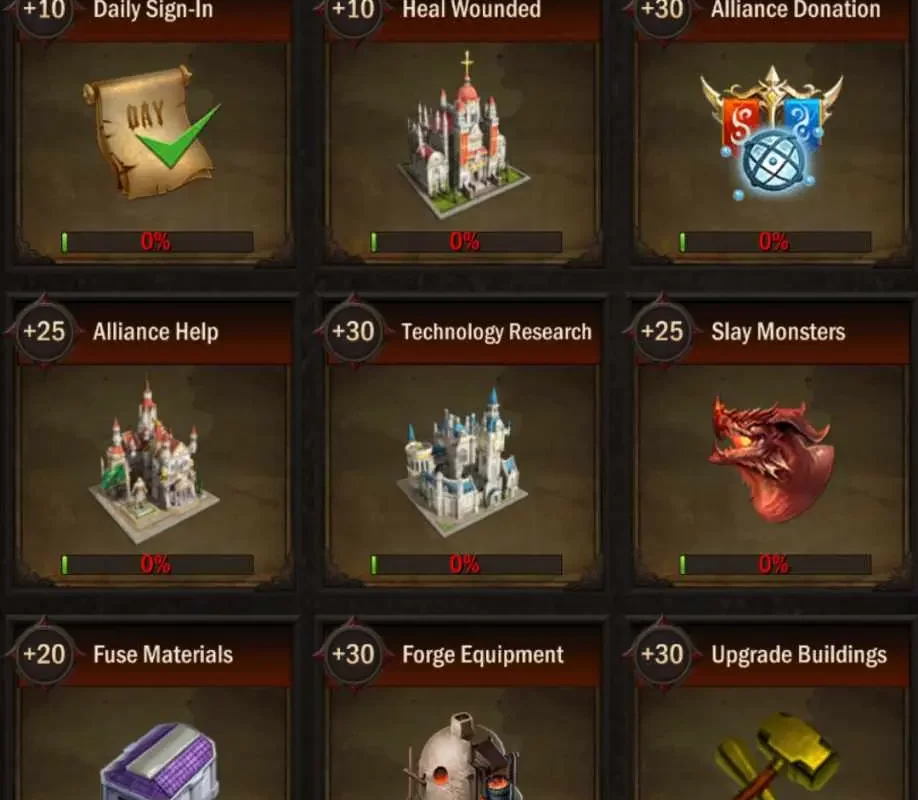The image size is (918, 800).
Task: Select the Upgrade Buildings golden hammer icon
Action: [x=776, y=755]
